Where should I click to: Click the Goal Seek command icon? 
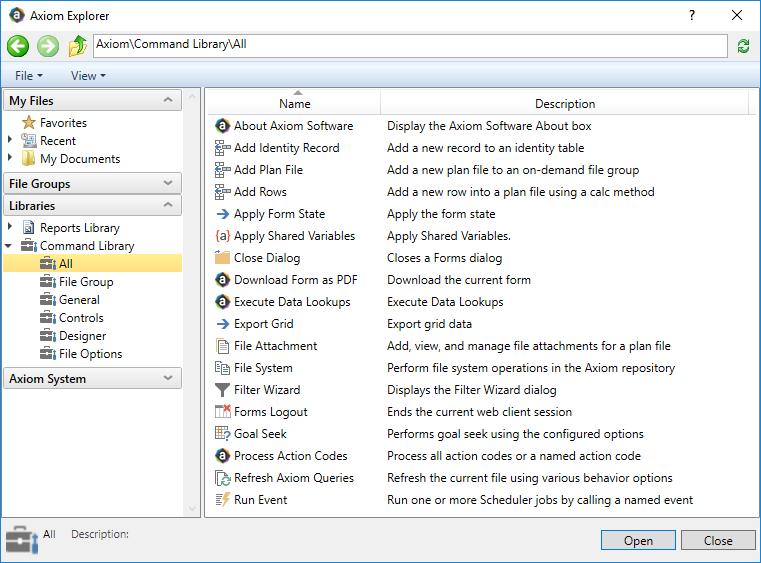tap(223, 434)
